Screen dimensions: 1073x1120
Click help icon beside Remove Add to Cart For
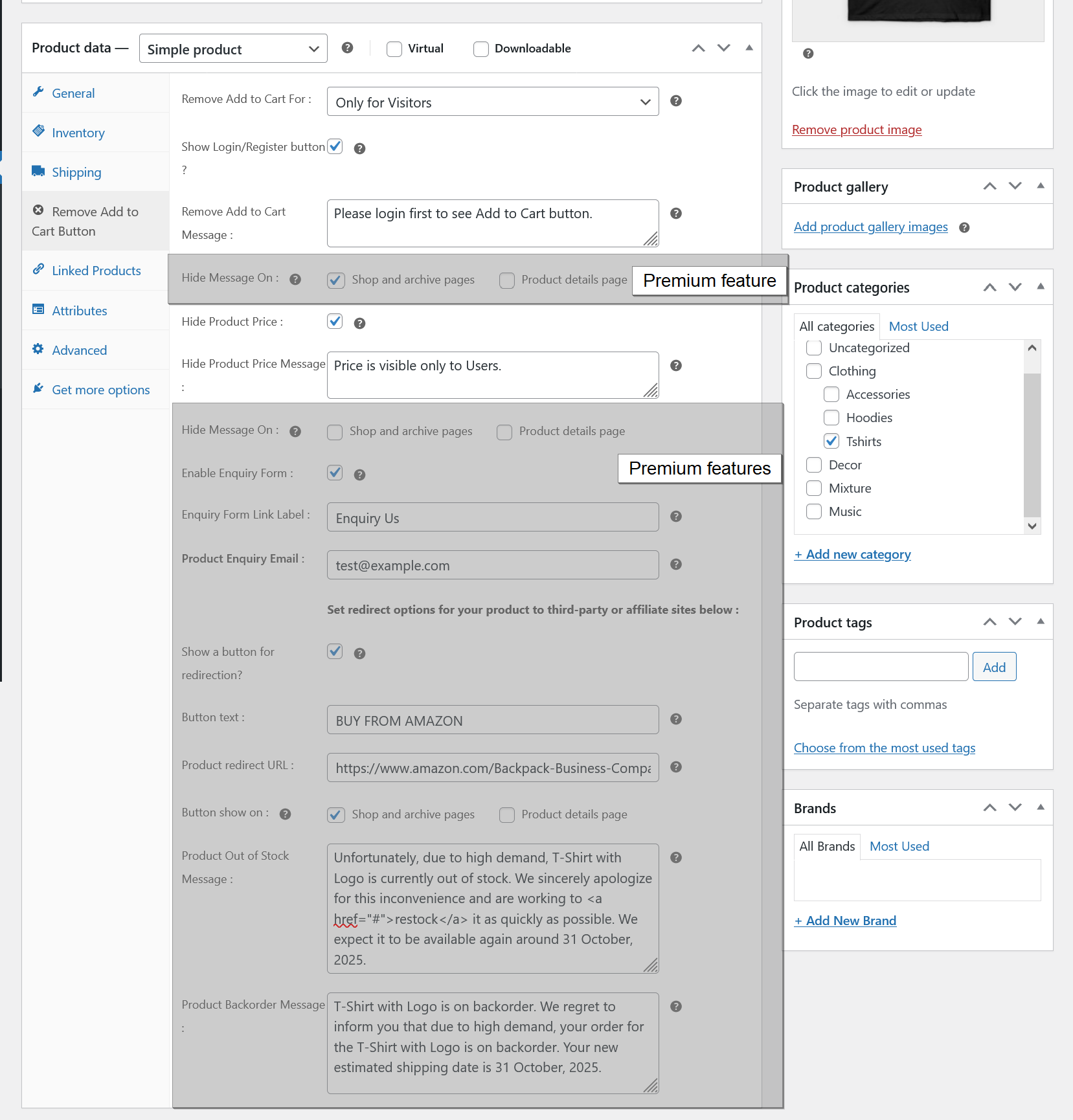[x=676, y=101]
